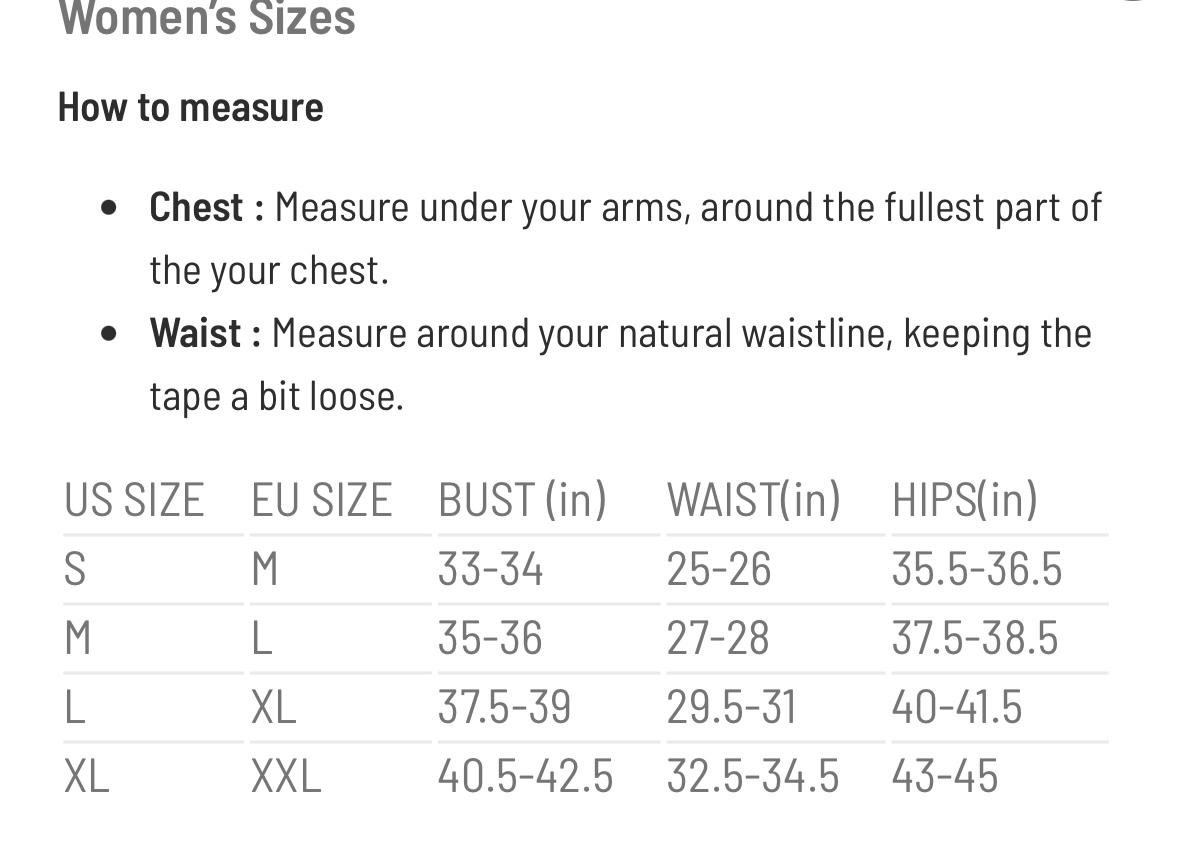This screenshot has height=841, width=1193.
Task: Click the US SIZE column header
Action: pos(134,499)
